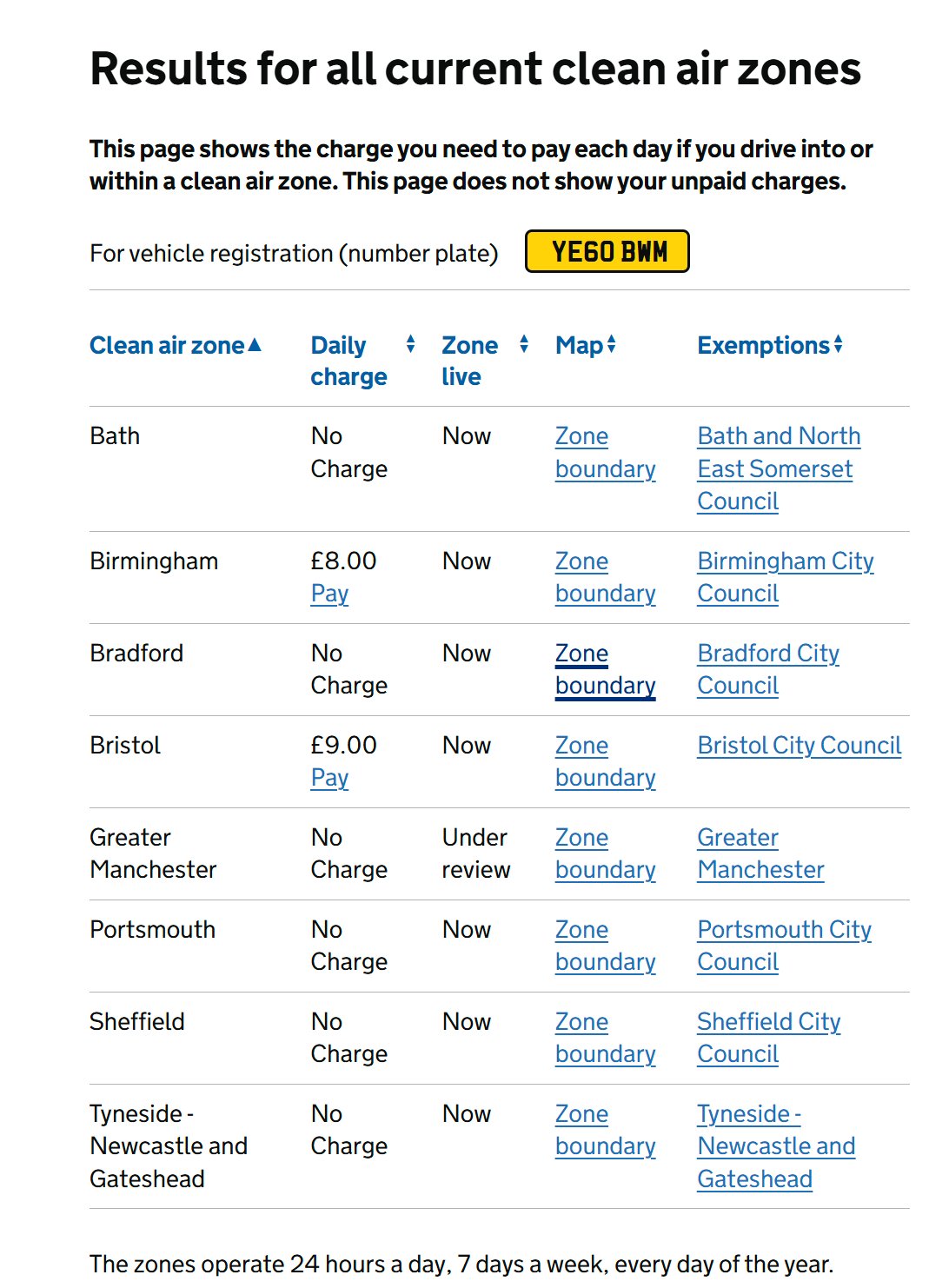The height and width of the screenshot is (1288, 929).
Task: Sort table by Daily charge header
Action: (x=348, y=361)
